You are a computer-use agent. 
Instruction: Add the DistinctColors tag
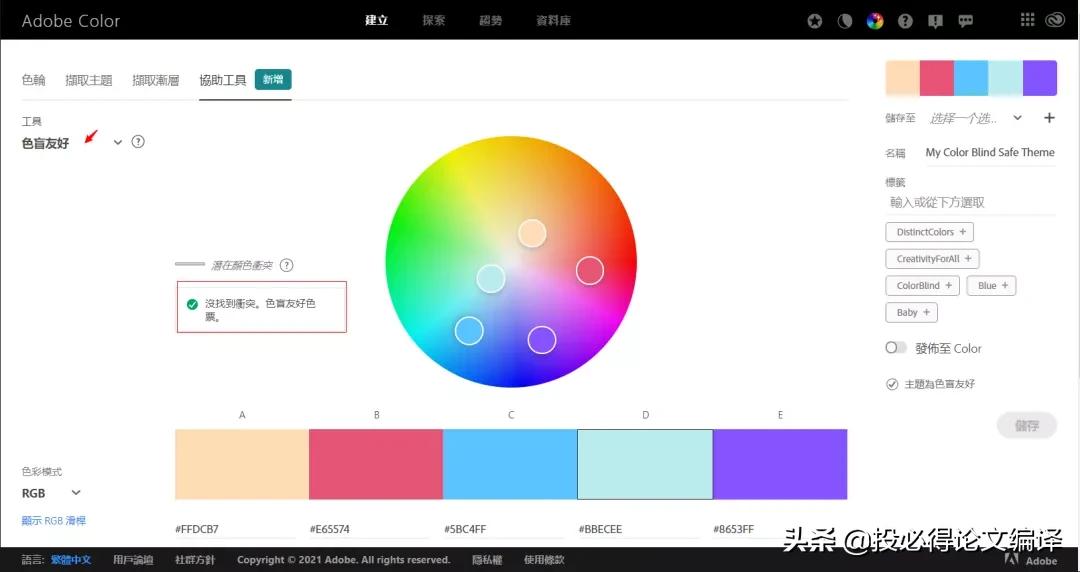(x=929, y=232)
